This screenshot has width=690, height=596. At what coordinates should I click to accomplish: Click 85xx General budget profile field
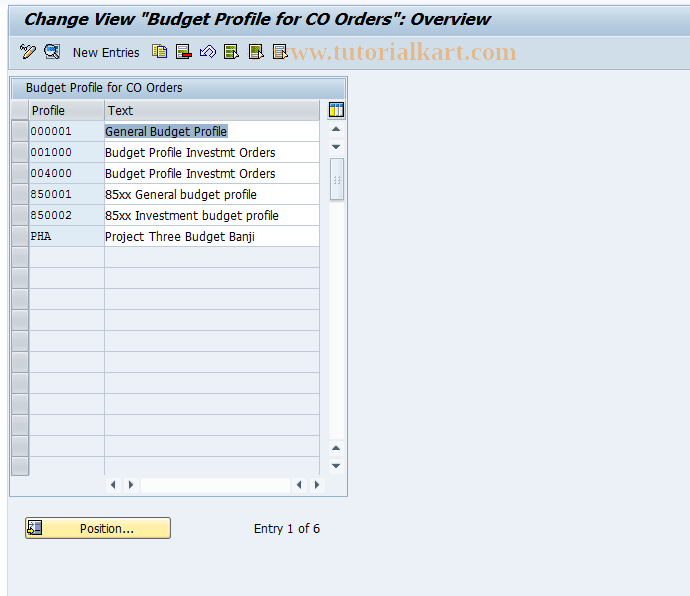(x=212, y=194)
